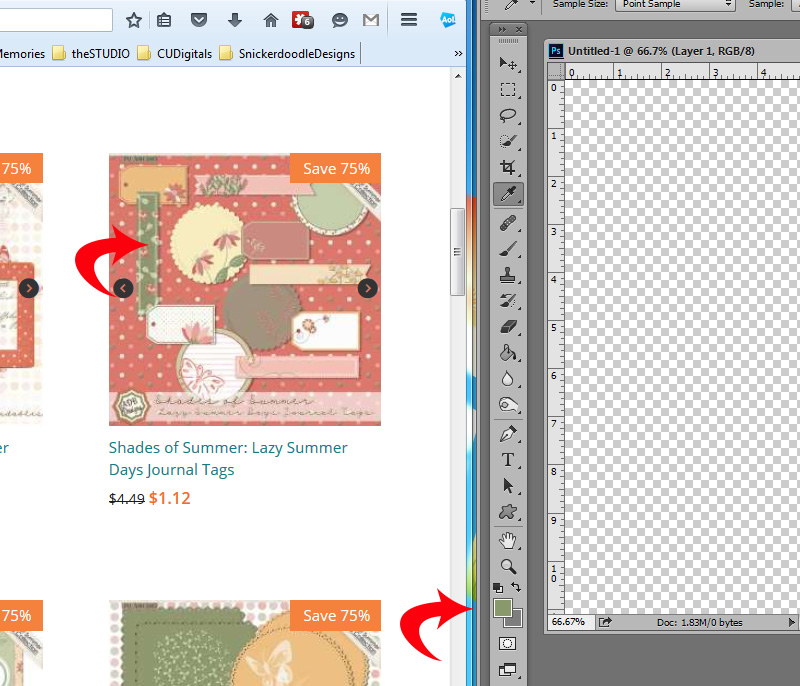This screenshot has width=800, height=686.
Task: Select the Move tool
Action: point(508,63)
